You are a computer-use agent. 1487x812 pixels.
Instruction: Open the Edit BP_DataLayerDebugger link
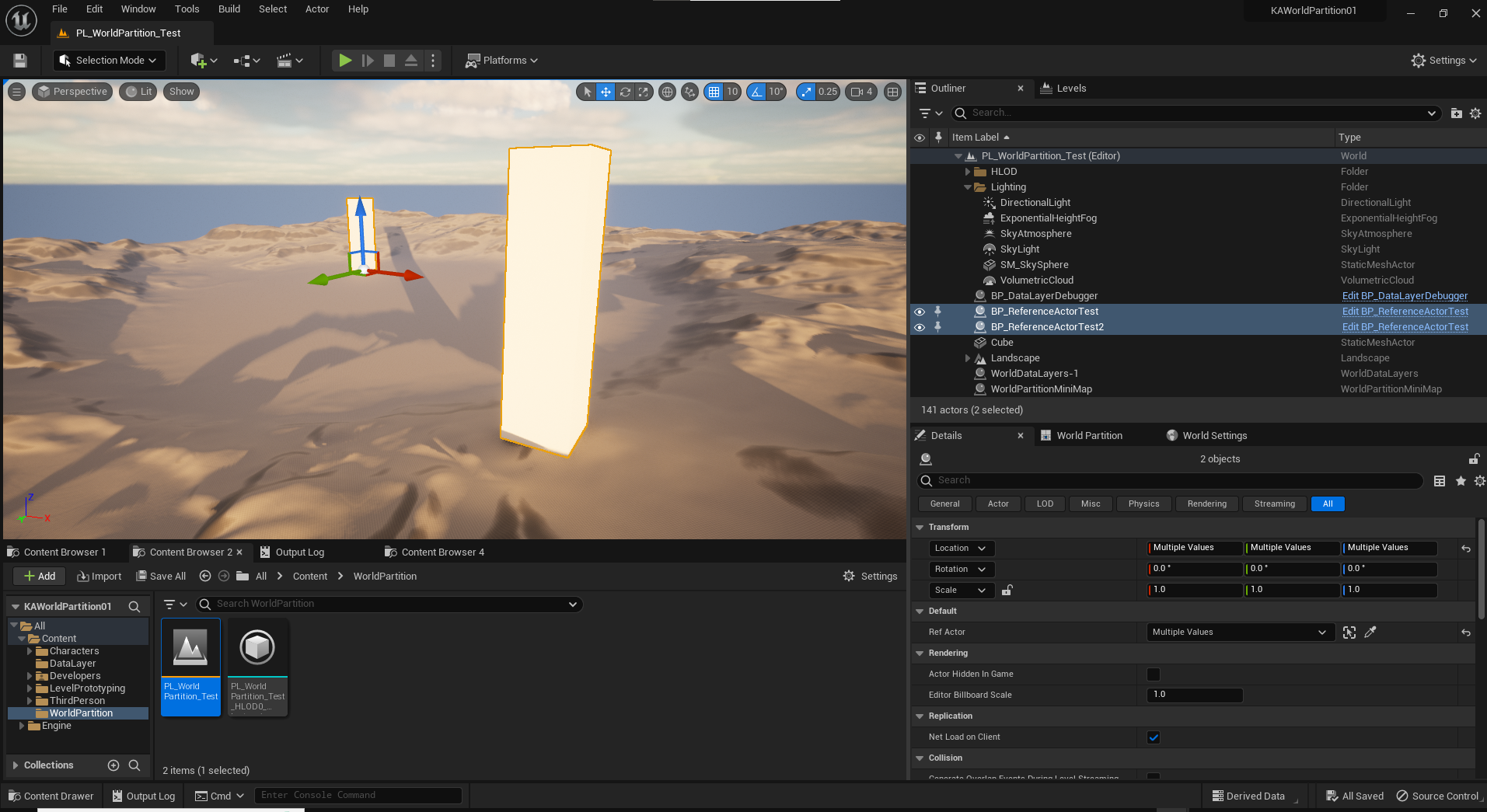[1405, 296]
